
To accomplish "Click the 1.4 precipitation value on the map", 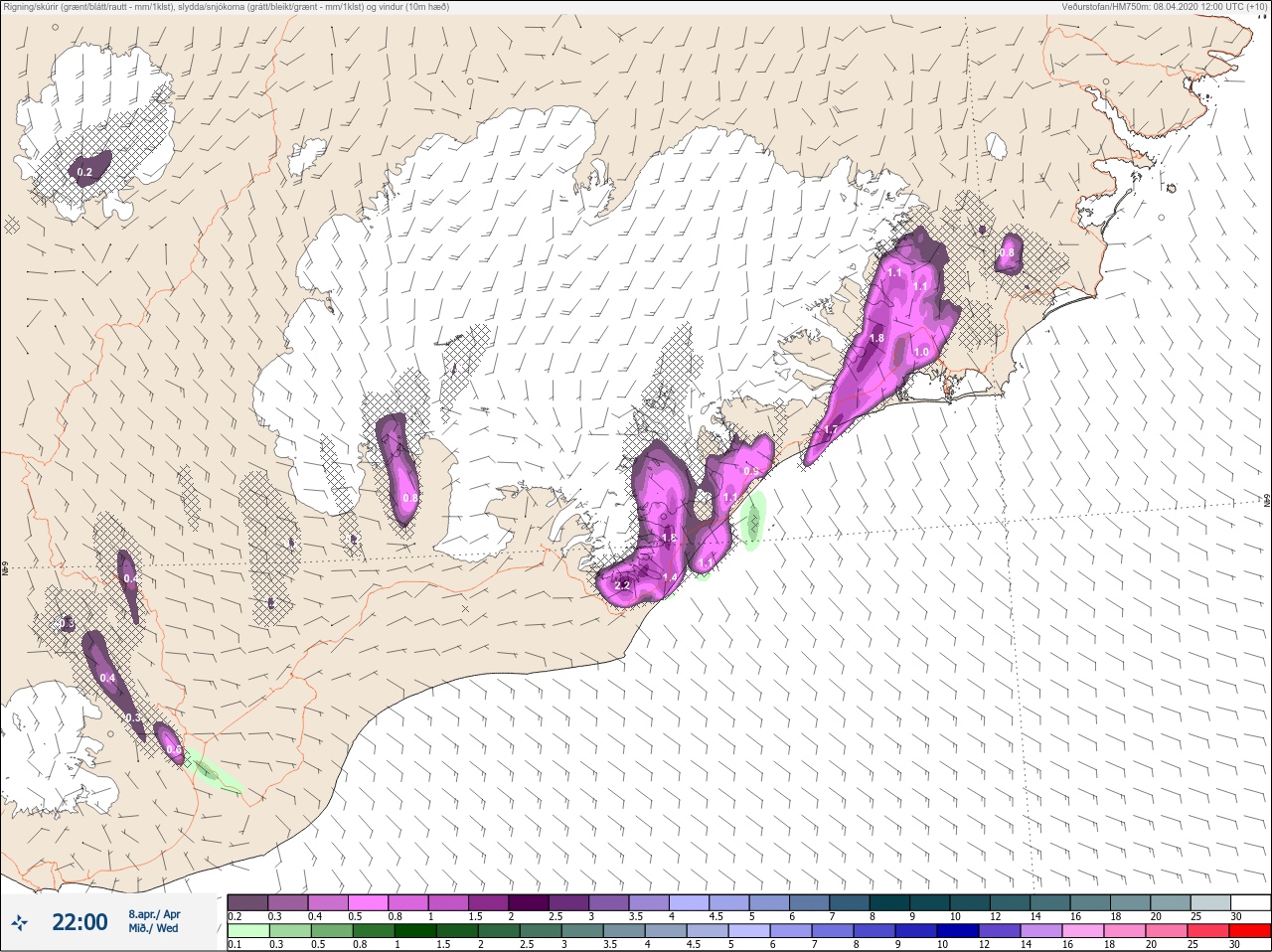I will 670,577.
